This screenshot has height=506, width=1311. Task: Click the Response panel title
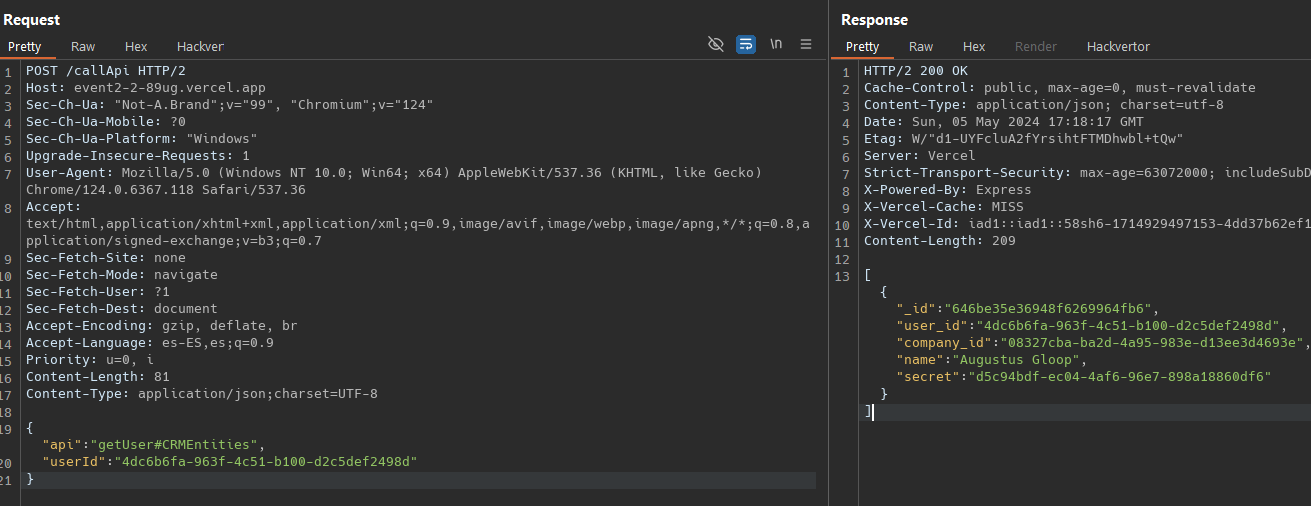(x=874, y=19)
